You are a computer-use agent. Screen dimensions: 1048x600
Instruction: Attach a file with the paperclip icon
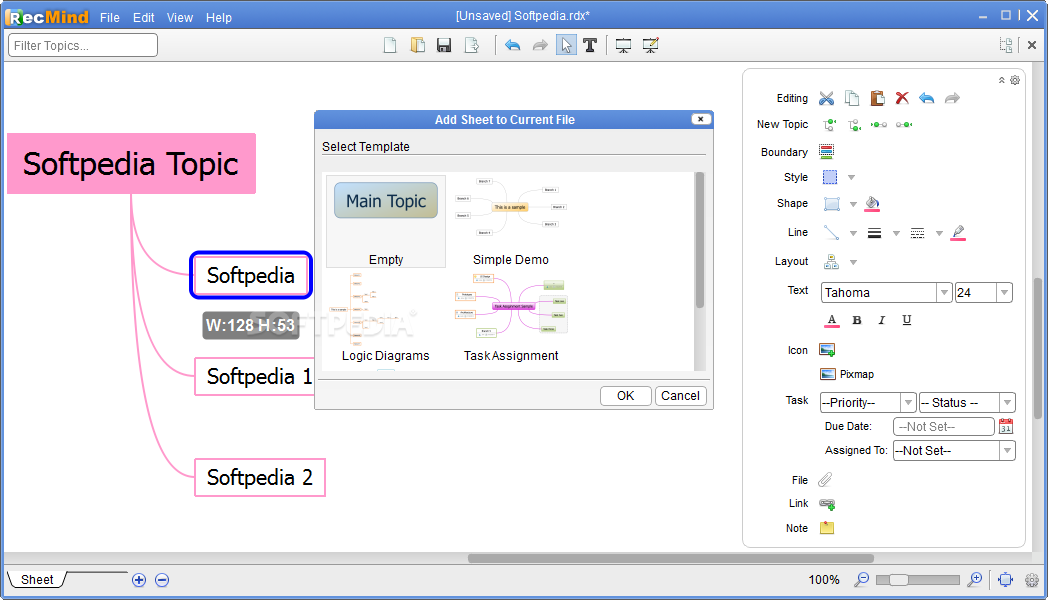825,480
